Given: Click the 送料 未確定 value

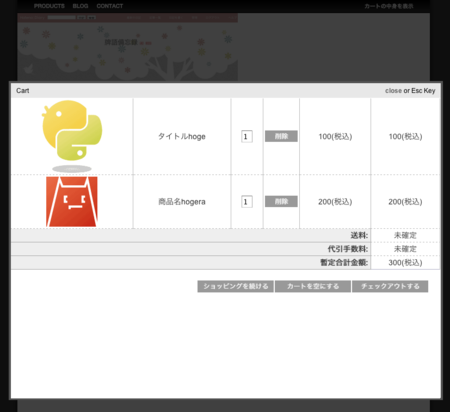Looking at the screenshot, I should (x=405, y=235).
